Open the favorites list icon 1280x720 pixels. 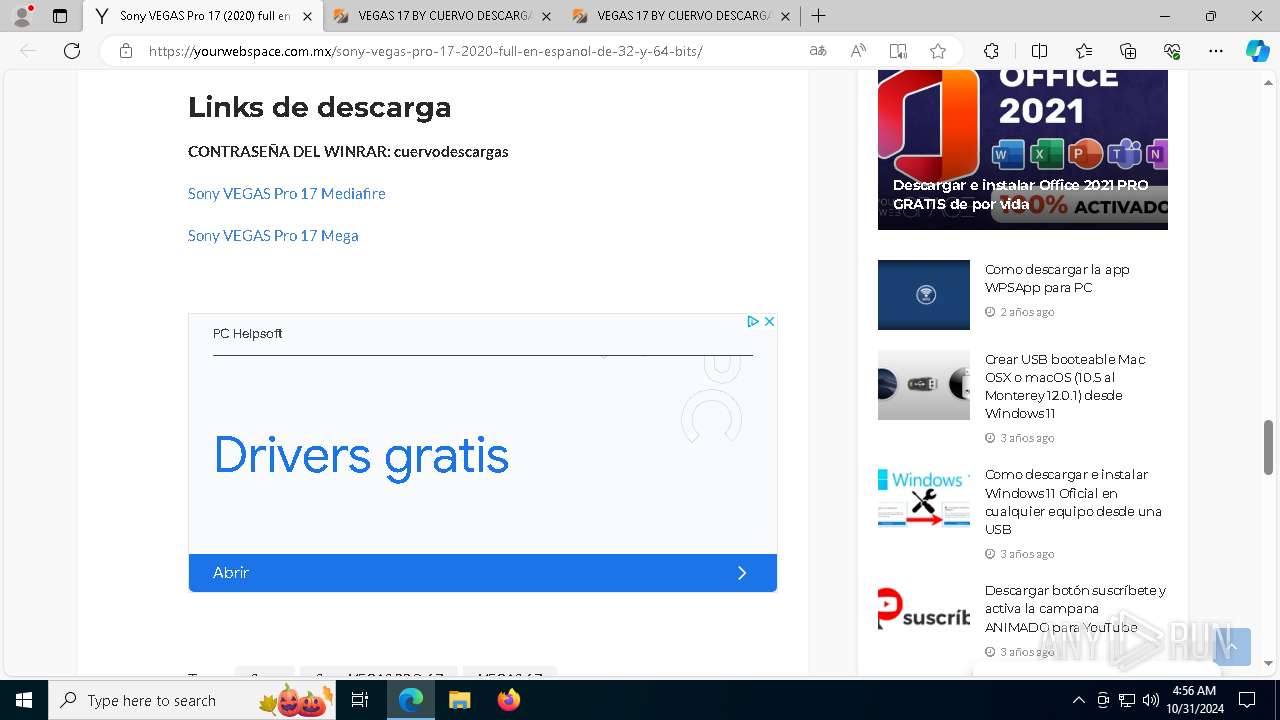(1084, 51)
